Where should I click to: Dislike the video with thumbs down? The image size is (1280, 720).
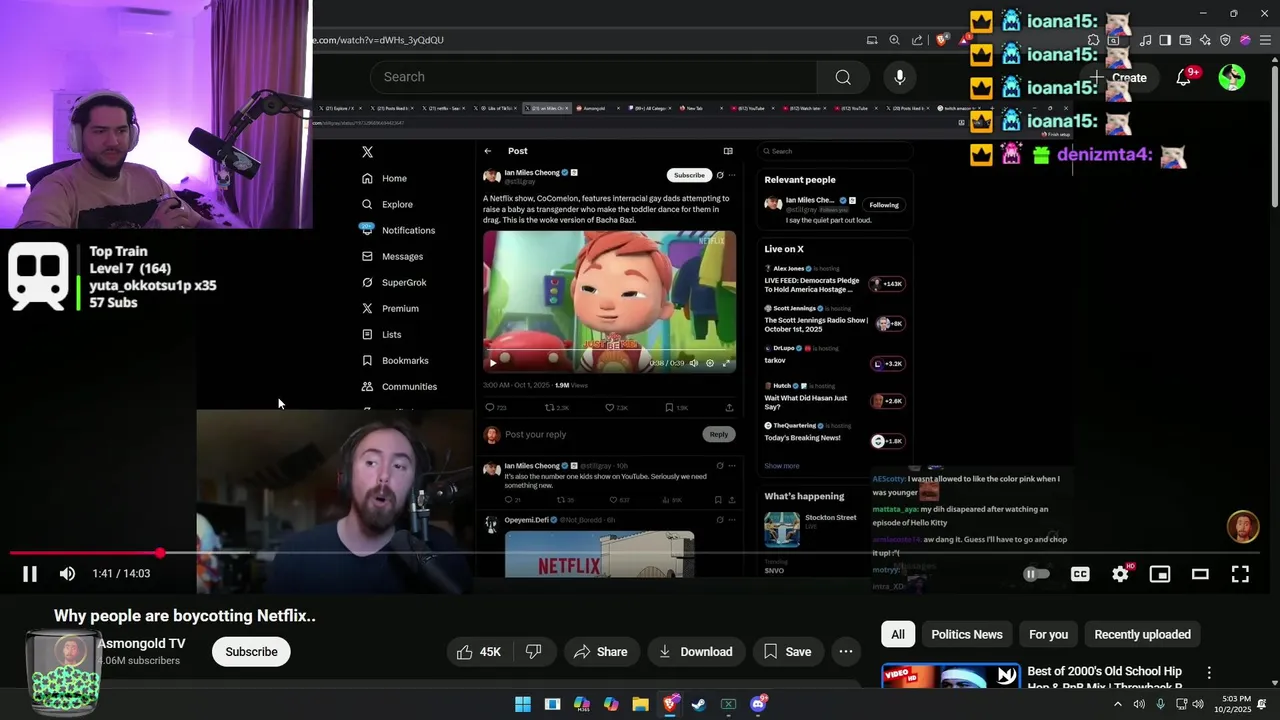click(534, 652)
